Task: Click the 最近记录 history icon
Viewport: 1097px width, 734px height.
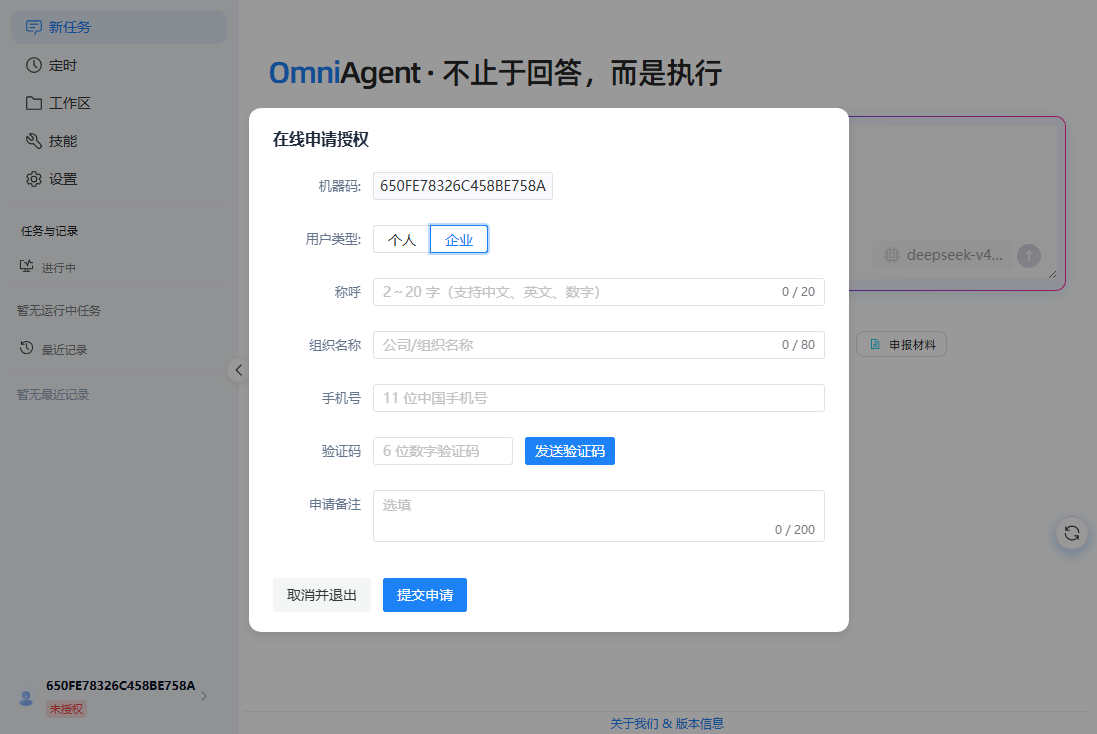Action: click(x=27, y=348)
